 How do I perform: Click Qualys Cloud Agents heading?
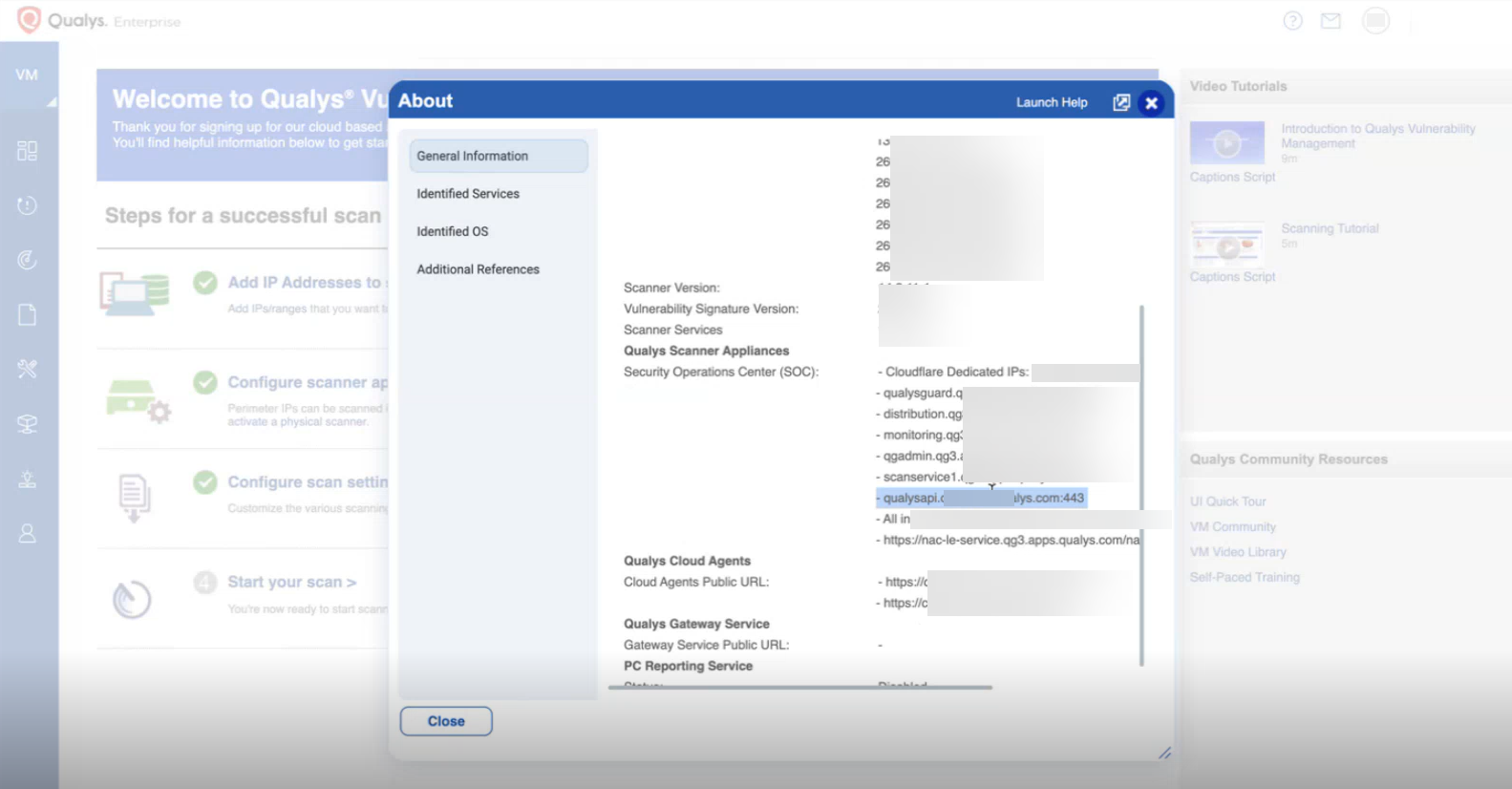click(x=687, y=561)
